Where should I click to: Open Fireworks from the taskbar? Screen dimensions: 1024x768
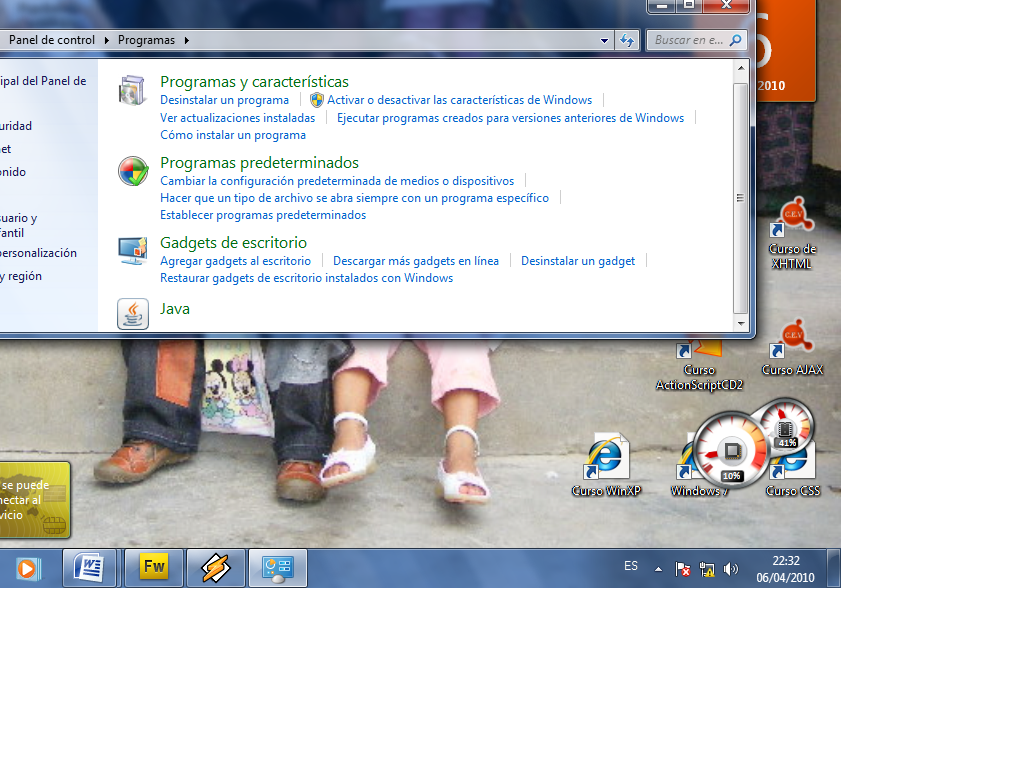coord(152,568)
